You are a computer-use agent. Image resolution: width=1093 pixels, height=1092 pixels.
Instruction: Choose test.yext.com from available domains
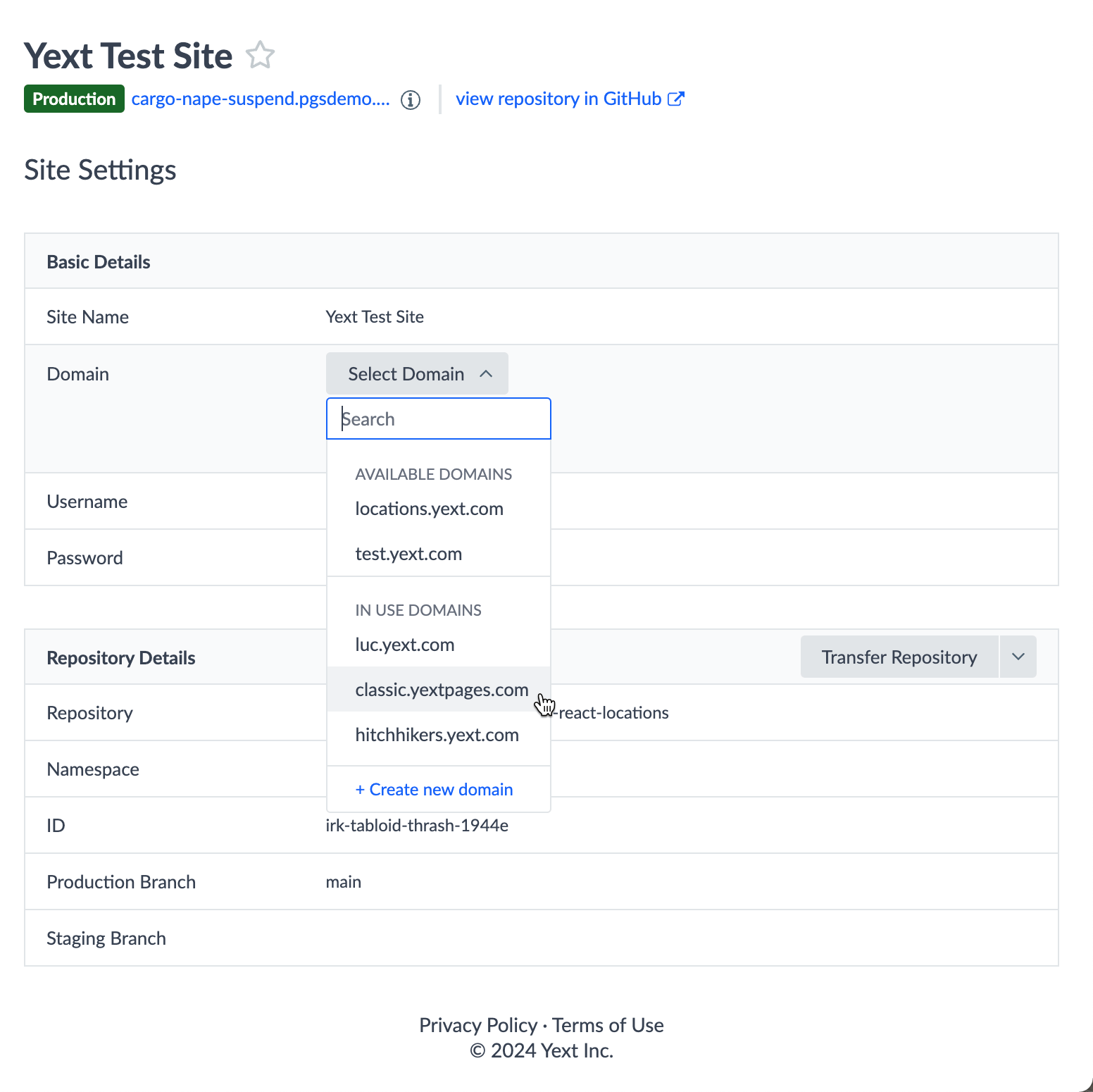coord(438,554)
